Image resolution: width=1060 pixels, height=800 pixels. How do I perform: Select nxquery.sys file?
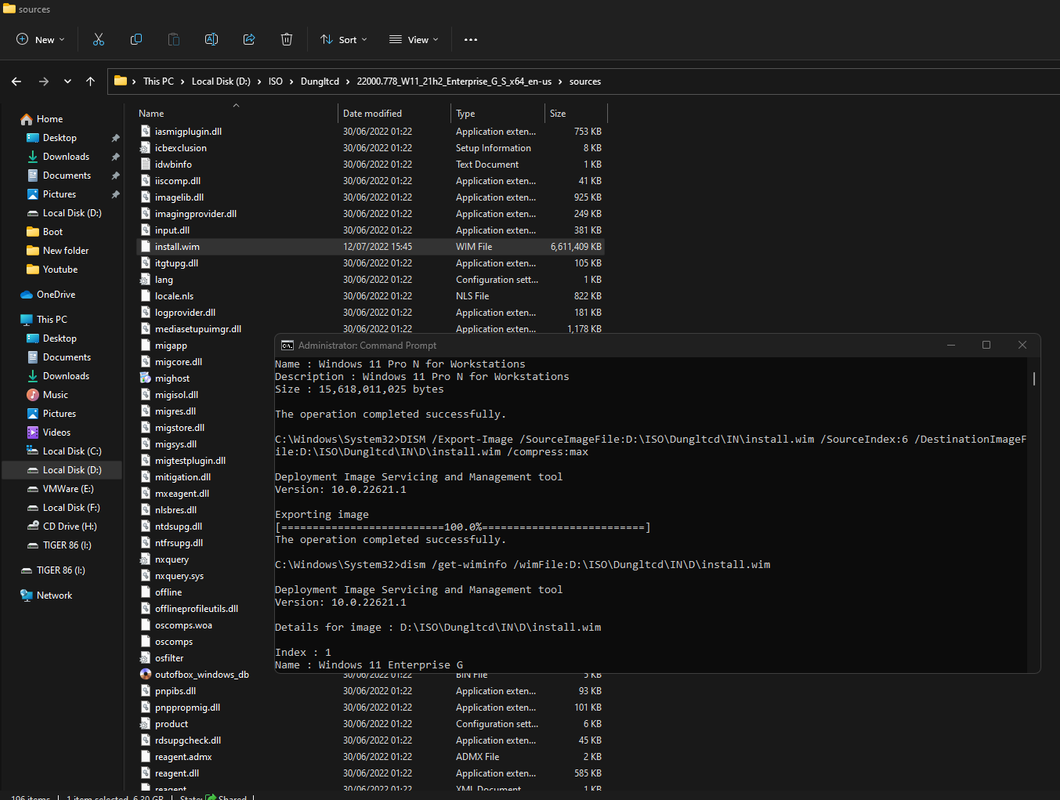click(x=179, y=575)
